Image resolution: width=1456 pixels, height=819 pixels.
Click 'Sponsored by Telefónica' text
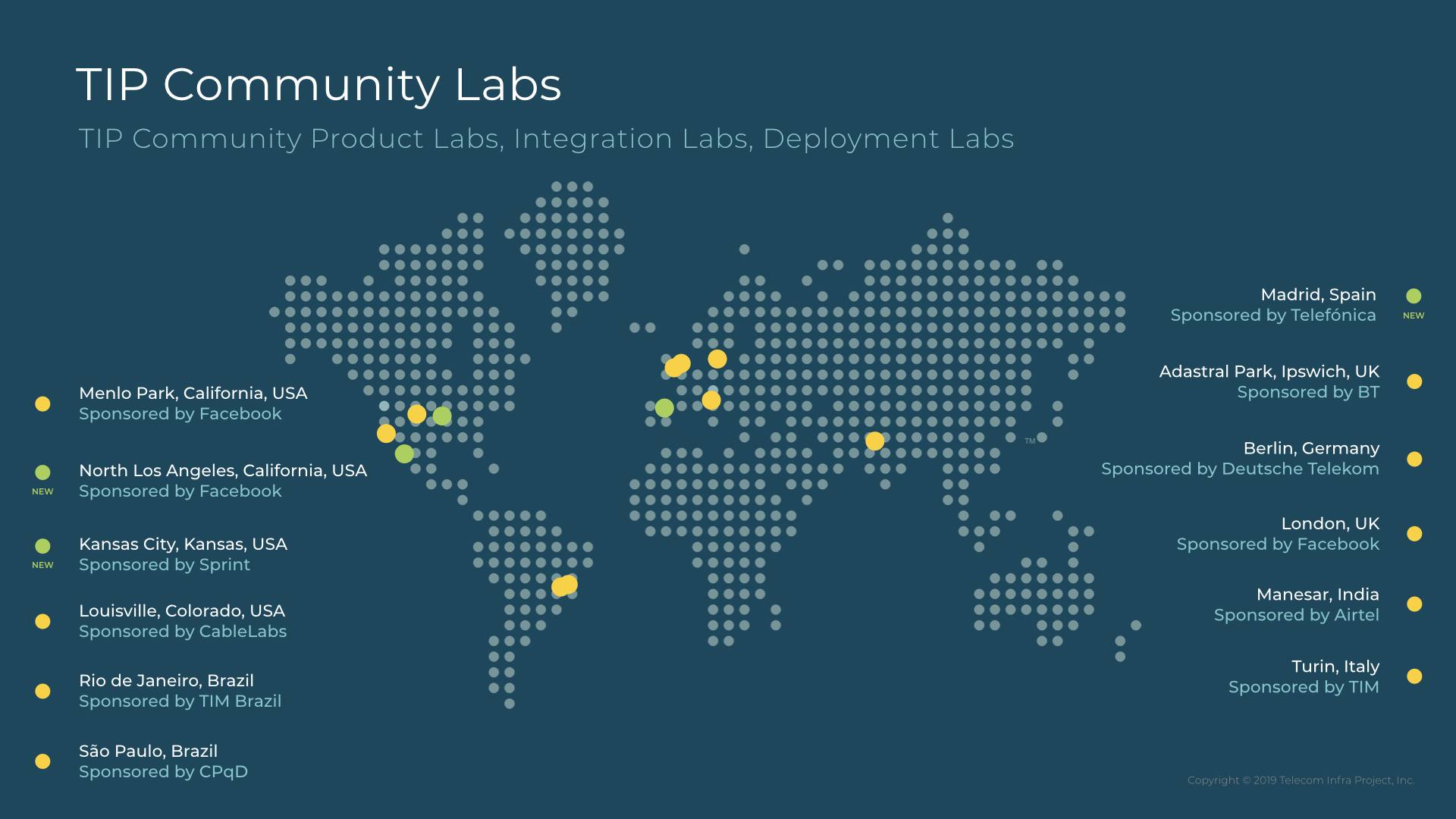(x=1273, y=315)
